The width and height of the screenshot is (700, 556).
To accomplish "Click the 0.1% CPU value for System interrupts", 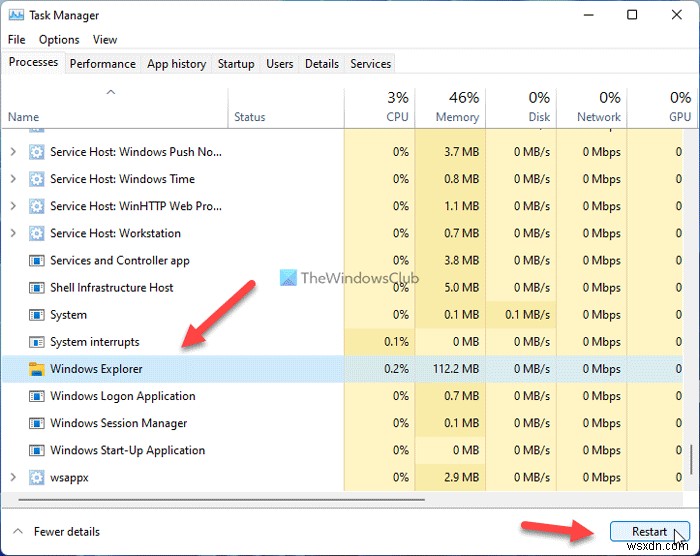I will click(x=396, y=342).
